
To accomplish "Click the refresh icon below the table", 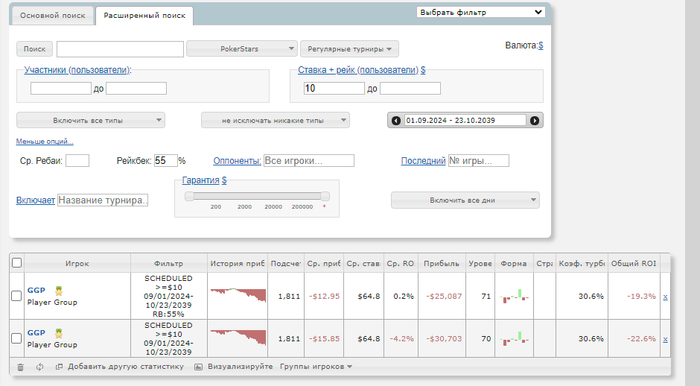I will (x=40, y=367).
